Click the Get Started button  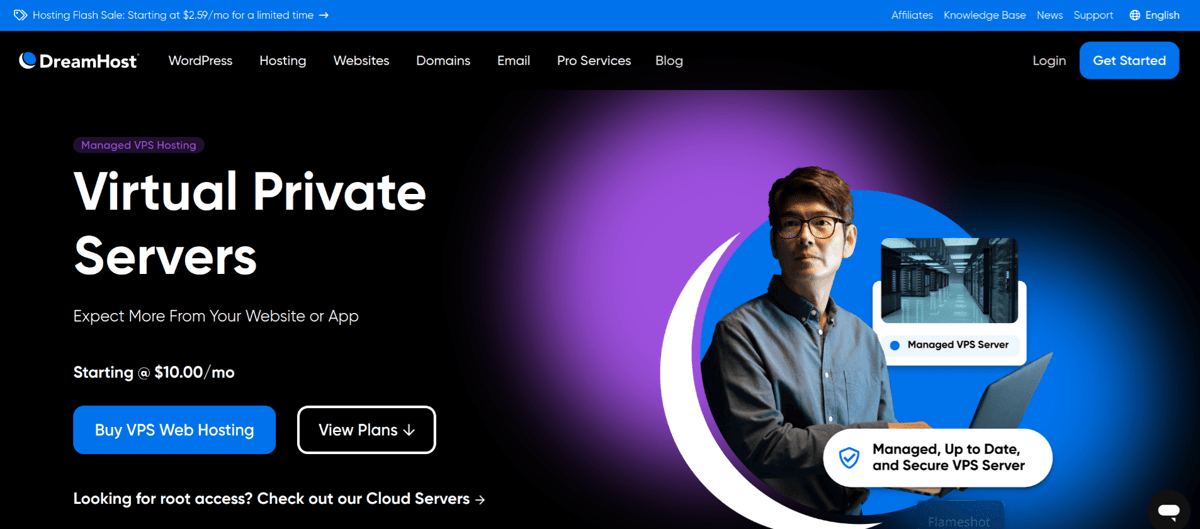tap(1129, 61)
